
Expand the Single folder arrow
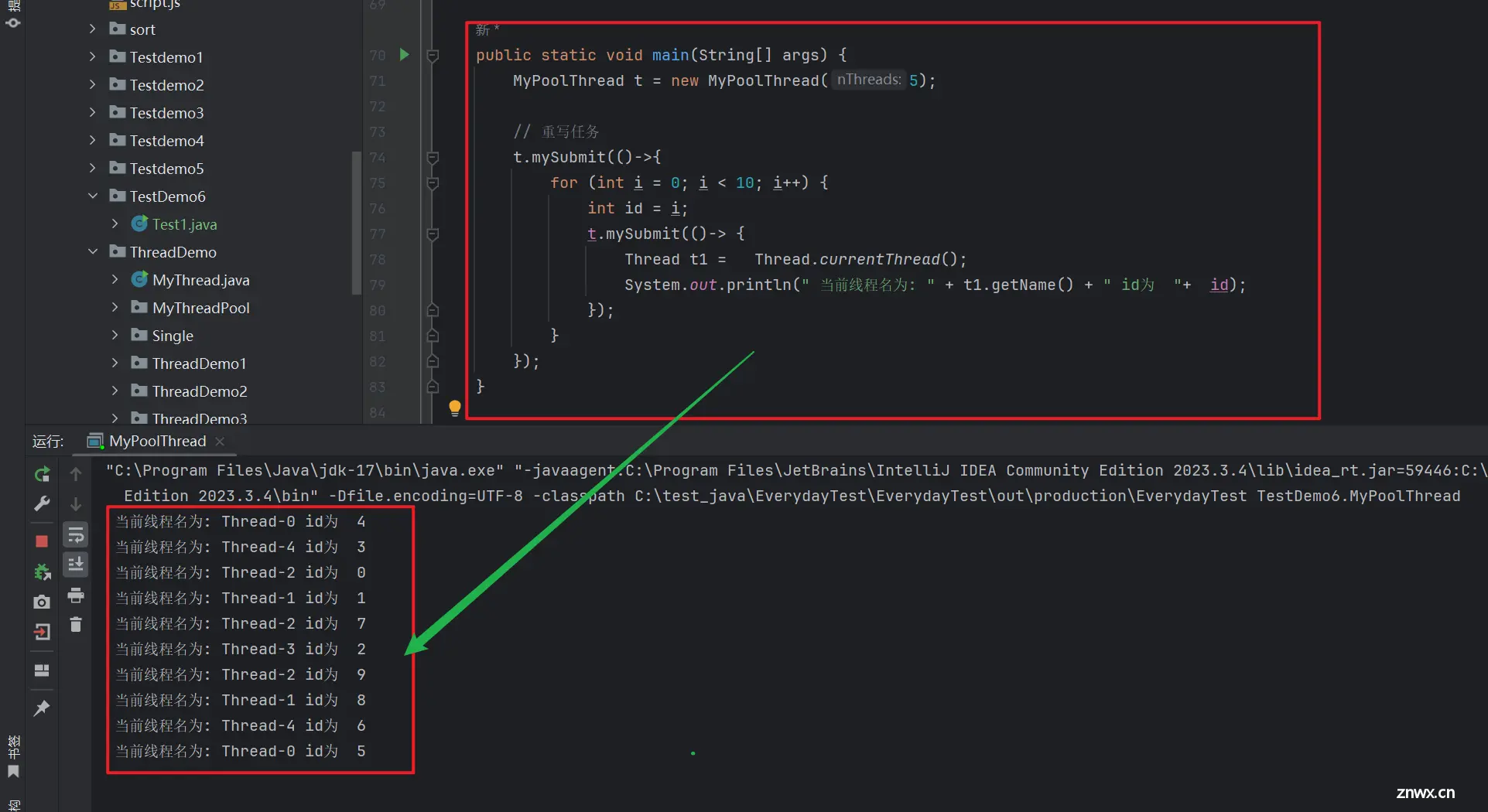[115, 335]
